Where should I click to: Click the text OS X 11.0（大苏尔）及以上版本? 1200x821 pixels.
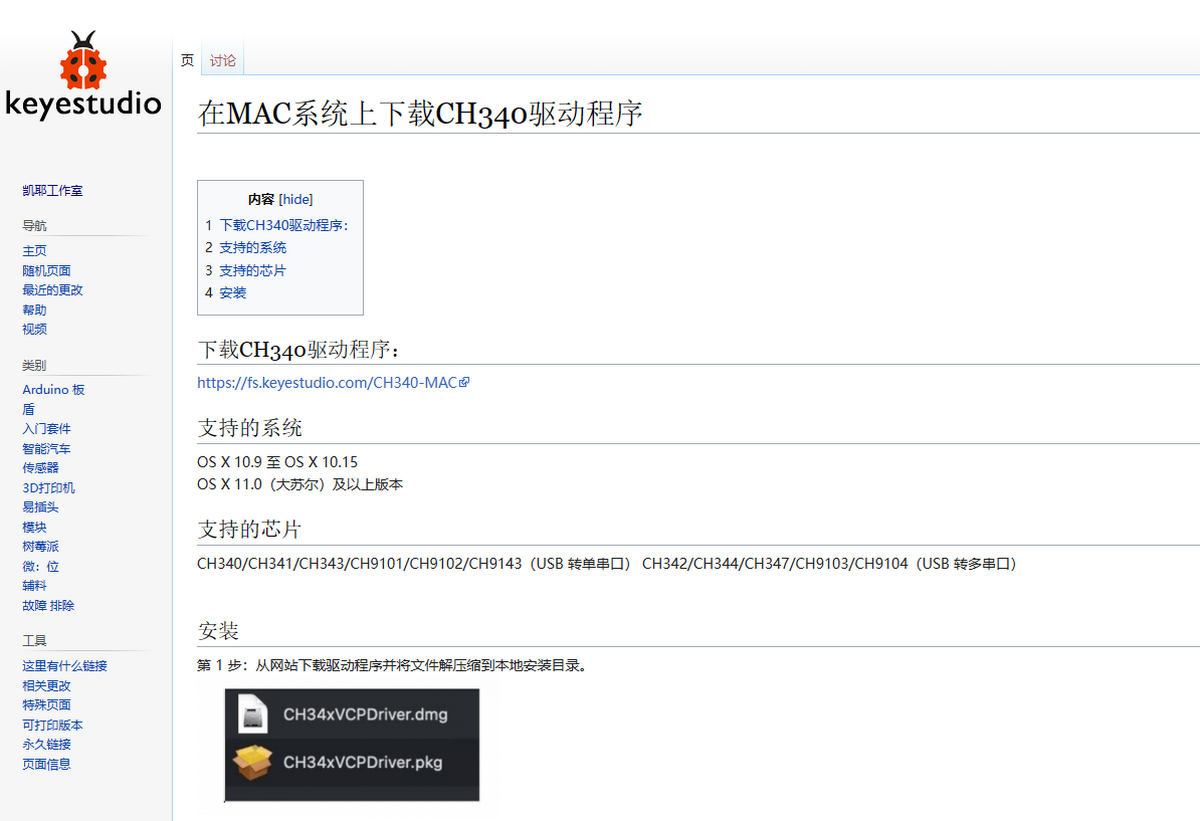(300, 484)
